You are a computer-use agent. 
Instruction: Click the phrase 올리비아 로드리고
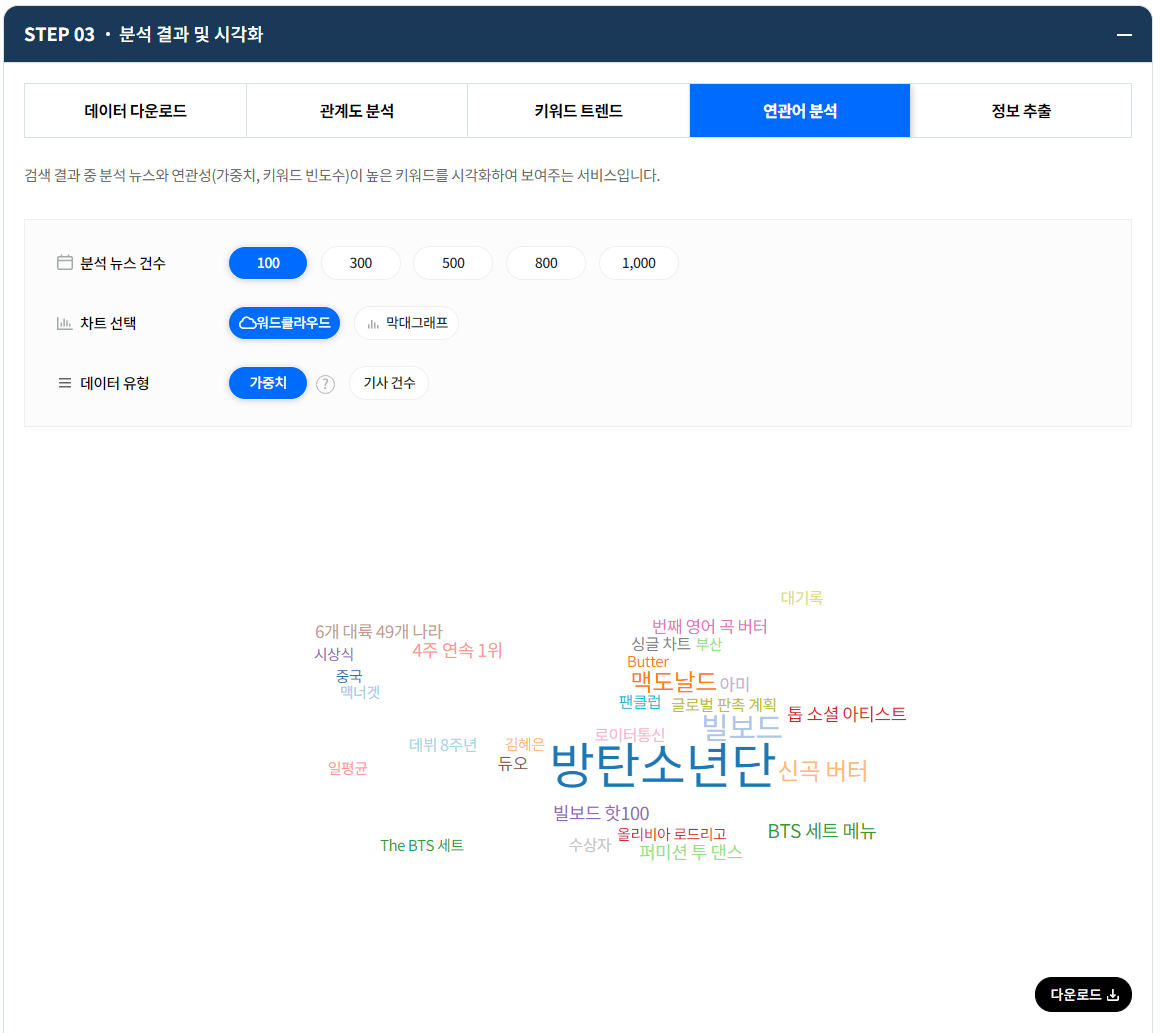pyautogui.click(x=672, y=835)
